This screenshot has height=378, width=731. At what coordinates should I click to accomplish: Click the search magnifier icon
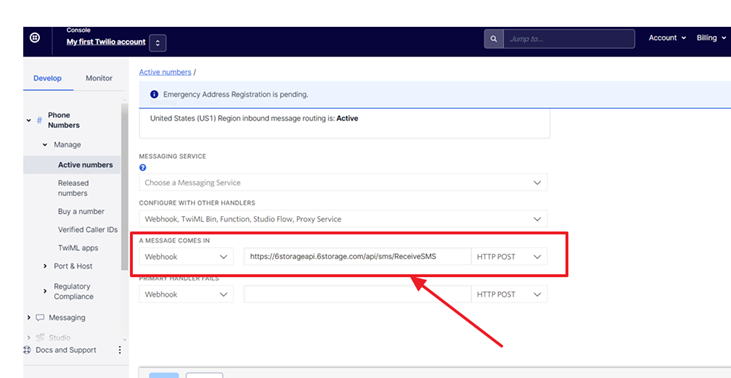494,39
